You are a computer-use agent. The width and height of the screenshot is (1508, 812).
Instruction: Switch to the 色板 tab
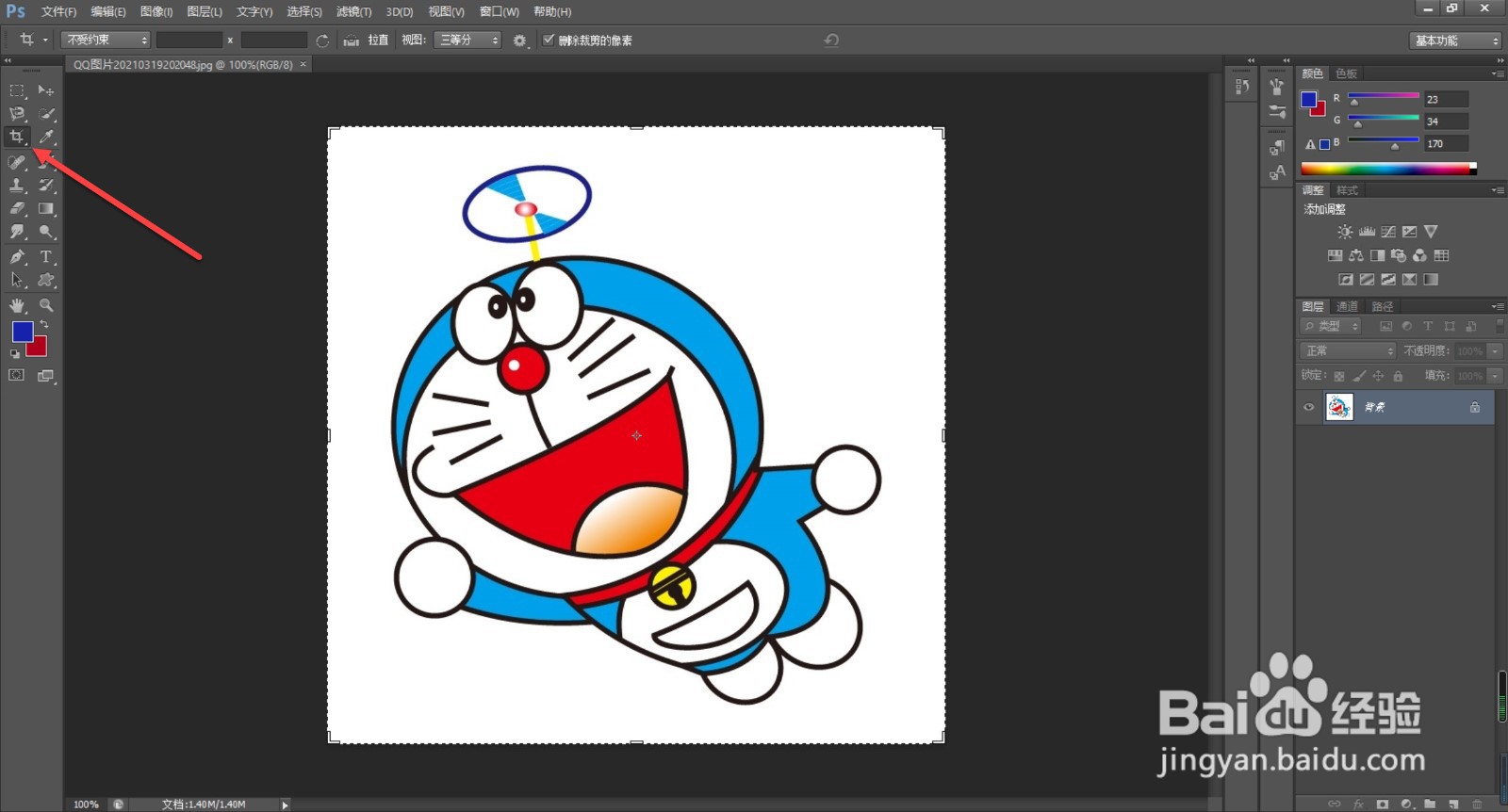coord(1346,73)
